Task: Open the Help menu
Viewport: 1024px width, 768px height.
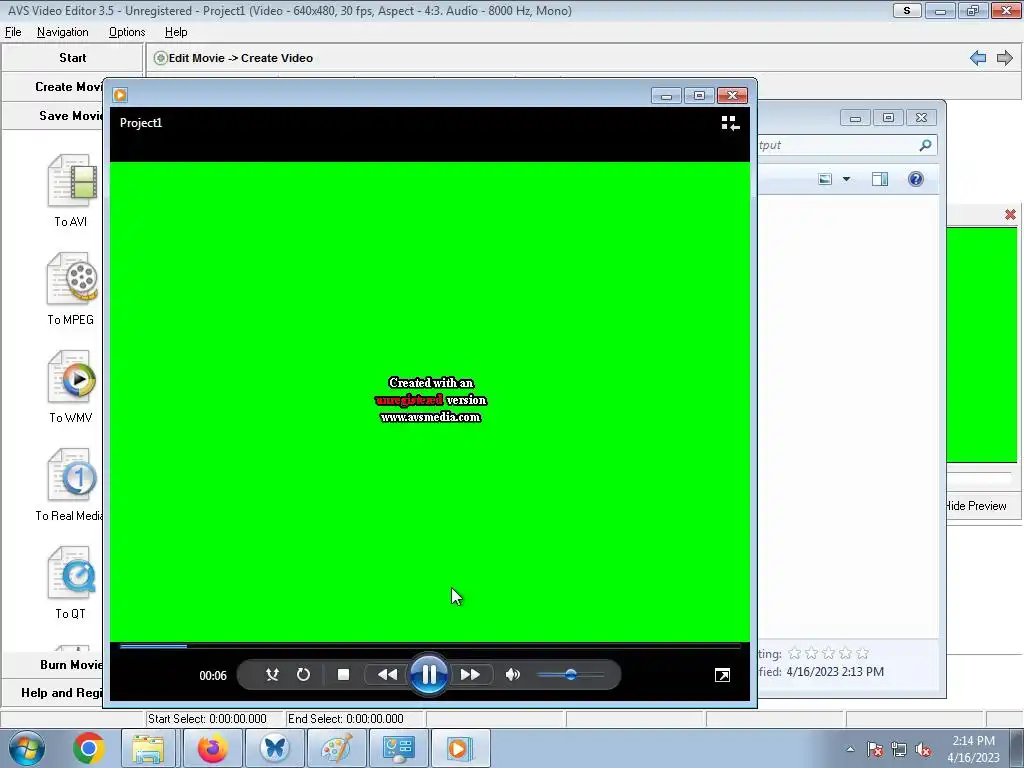Action: pos(176,32)
